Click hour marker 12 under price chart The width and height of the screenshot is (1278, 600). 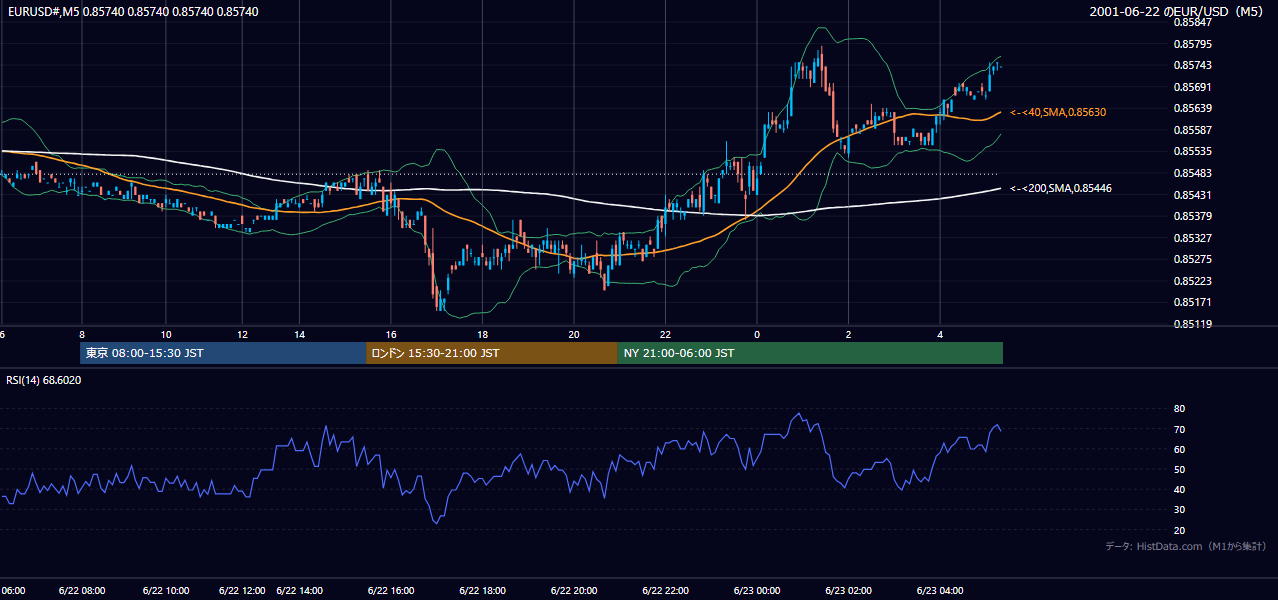243,334
